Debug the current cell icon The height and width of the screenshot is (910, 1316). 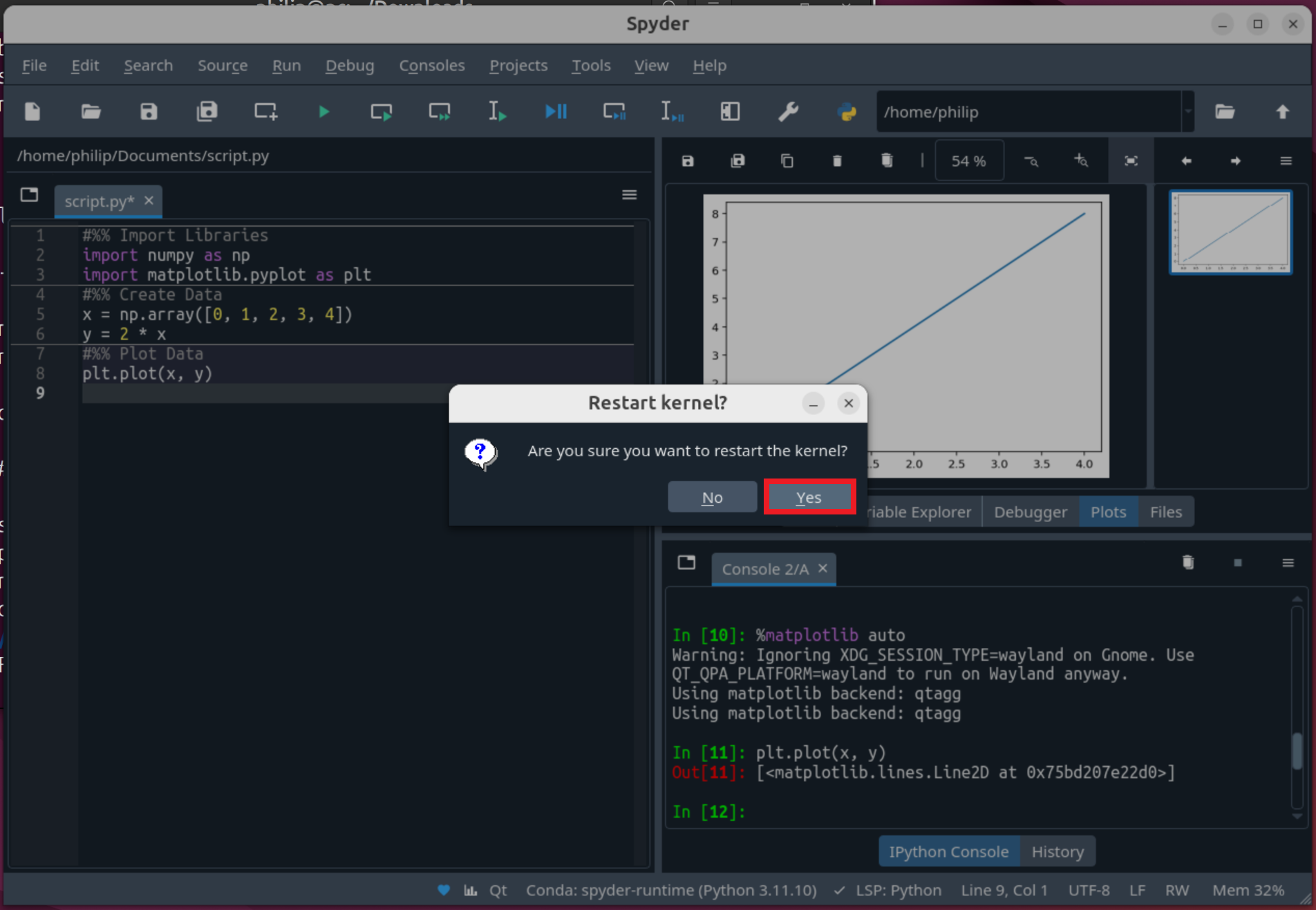tap(614, 111)
